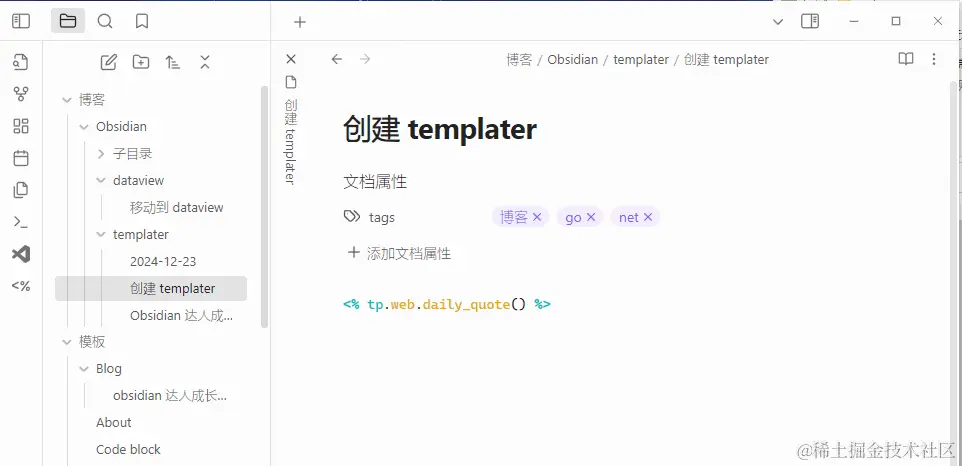Click Obsidian in the breadcrumb path
Viewport: 962px width, 466px height.
point(572,59)
